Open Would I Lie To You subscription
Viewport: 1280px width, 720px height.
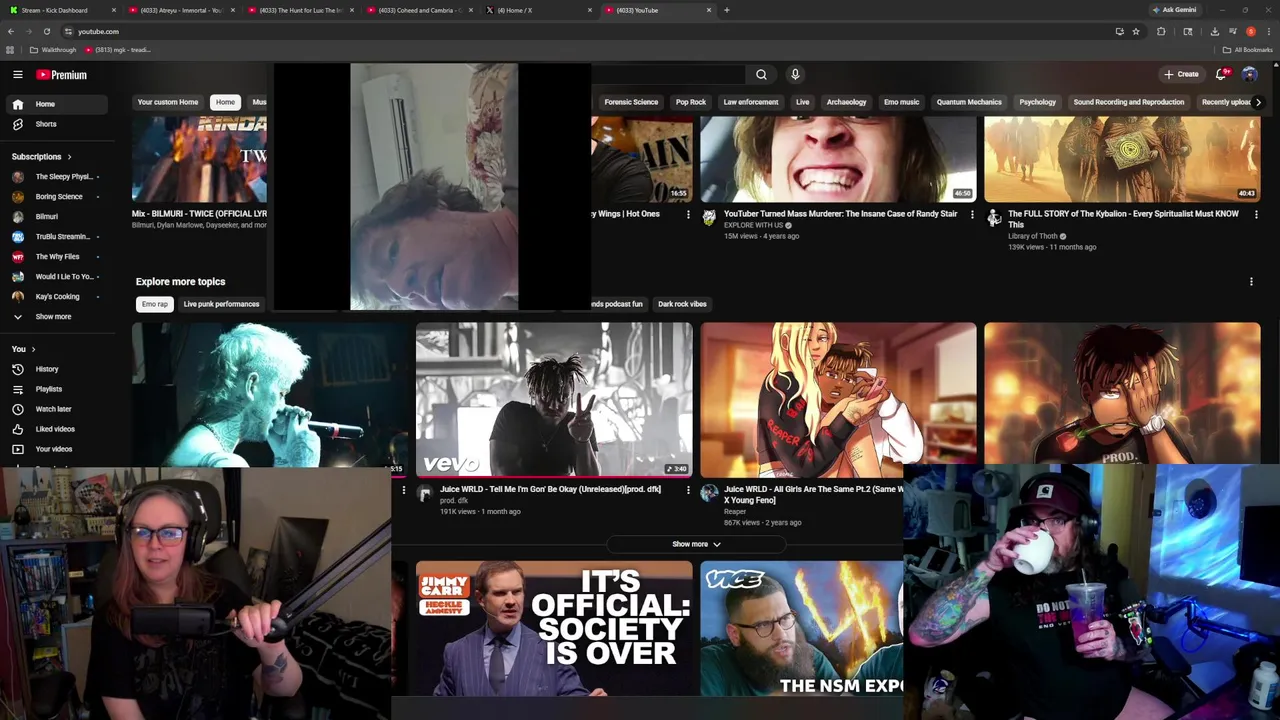point(58,276)
